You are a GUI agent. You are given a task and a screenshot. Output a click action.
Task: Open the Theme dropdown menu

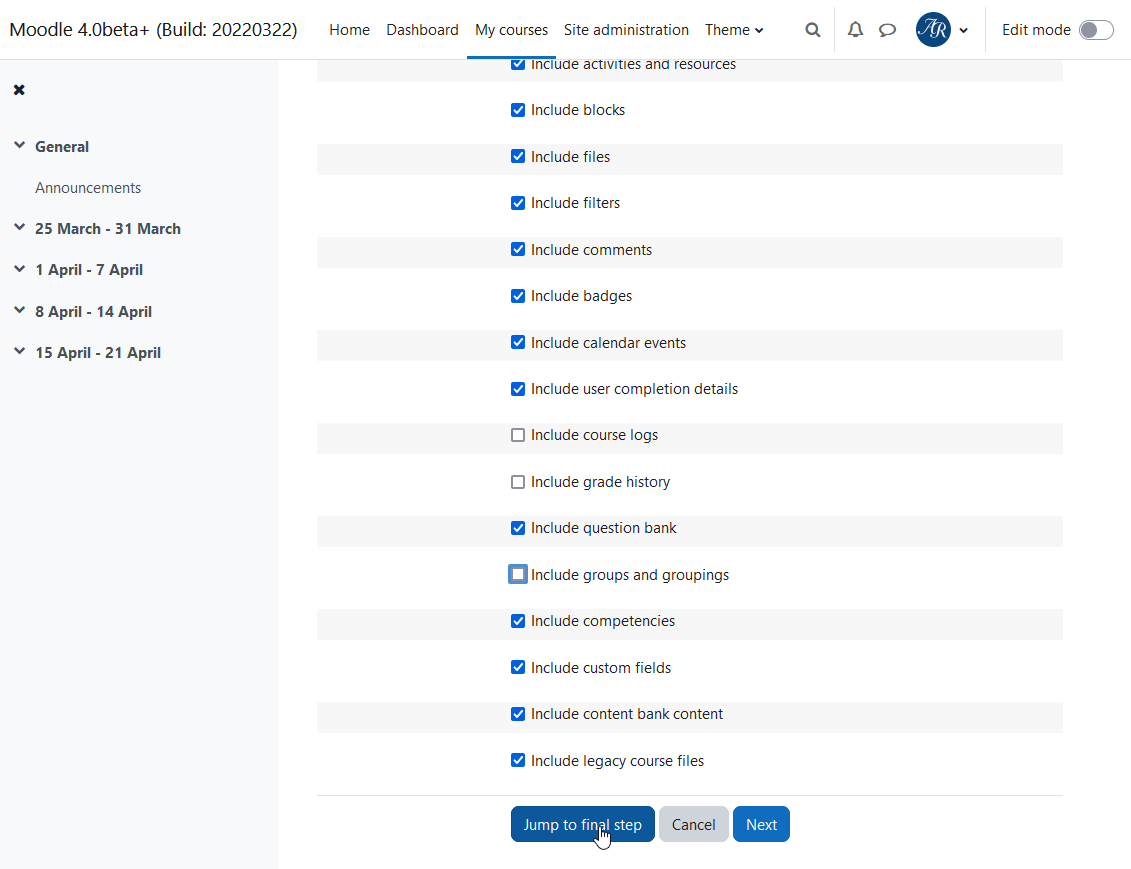pyautogui.click(x=734, y=30)
